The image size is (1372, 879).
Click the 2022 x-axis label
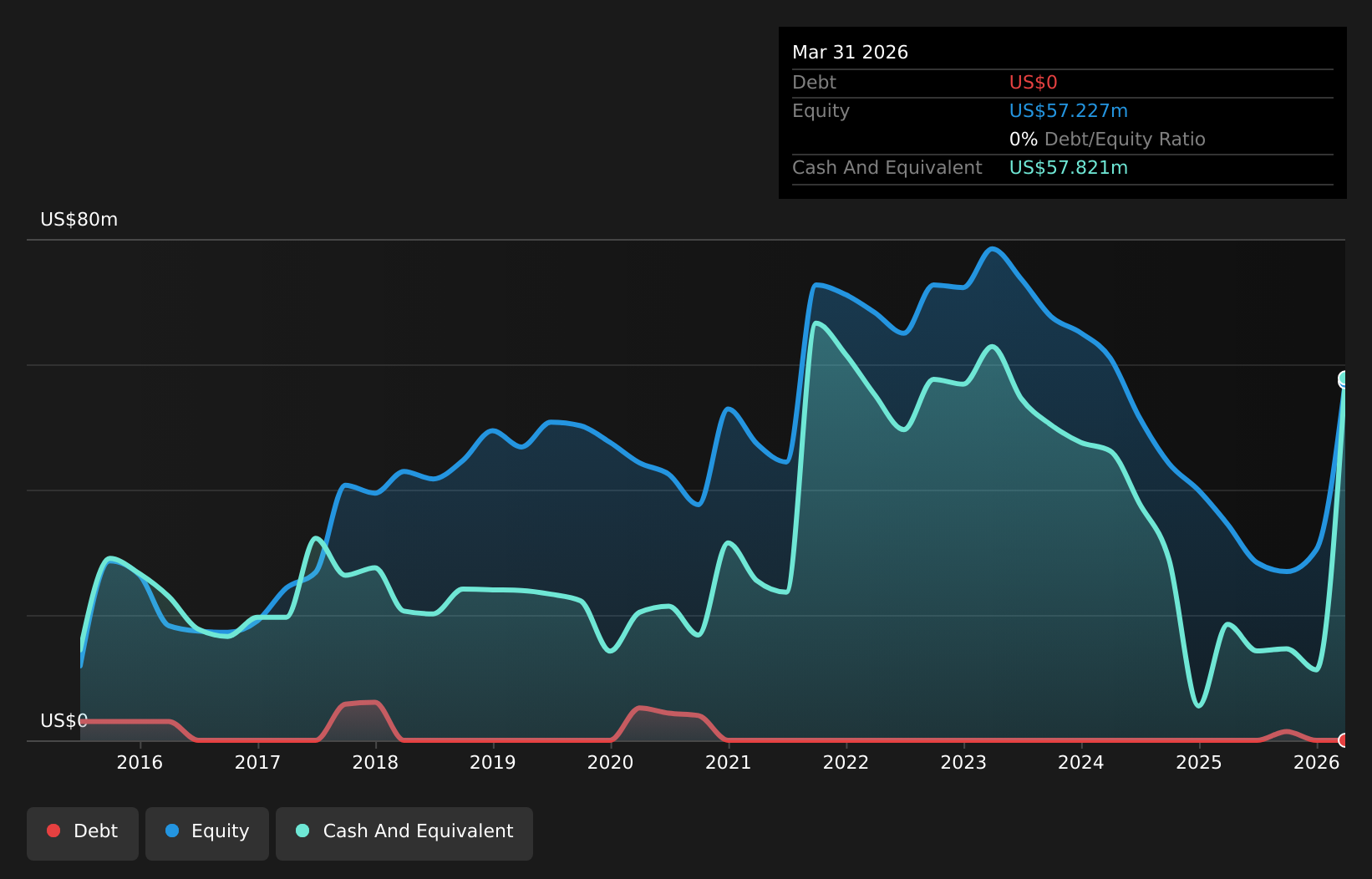pos(846,762)
